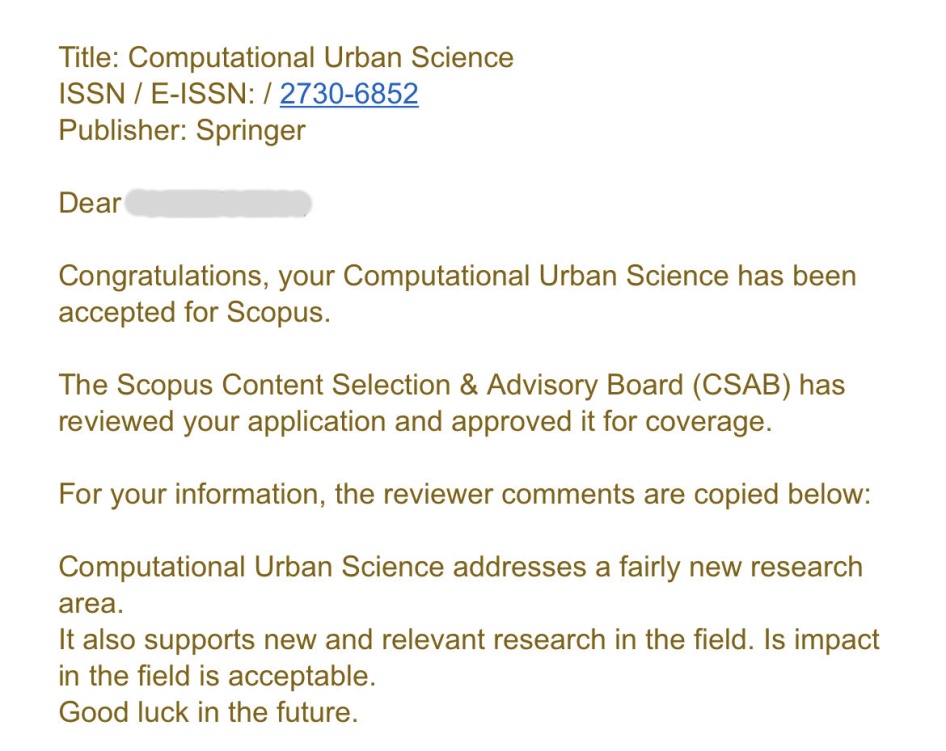The height and width of the screenshot is (751, 946).
Task: Click the 'Good luck in the future.' line
Action: (208, 712)
